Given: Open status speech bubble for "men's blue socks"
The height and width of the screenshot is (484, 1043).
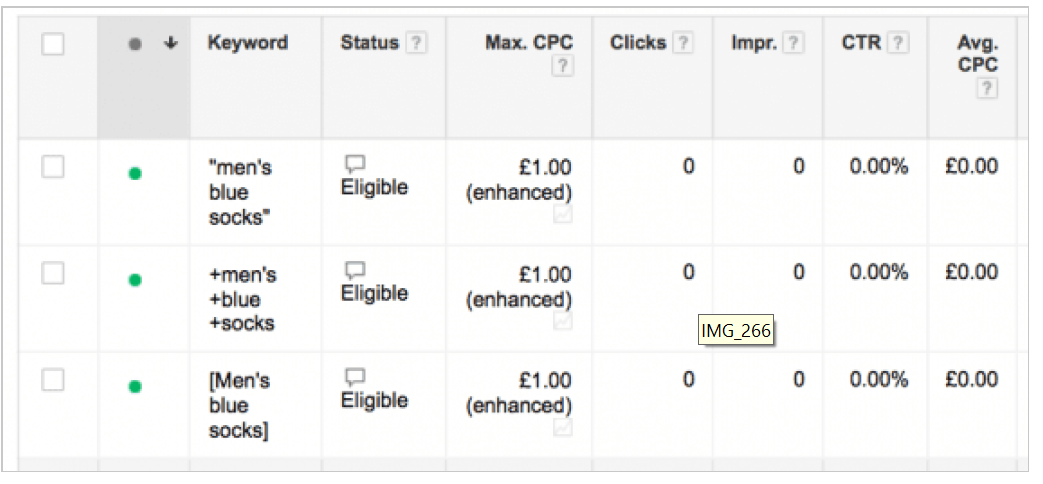Looking at the screenshot, I should point(355,164).
